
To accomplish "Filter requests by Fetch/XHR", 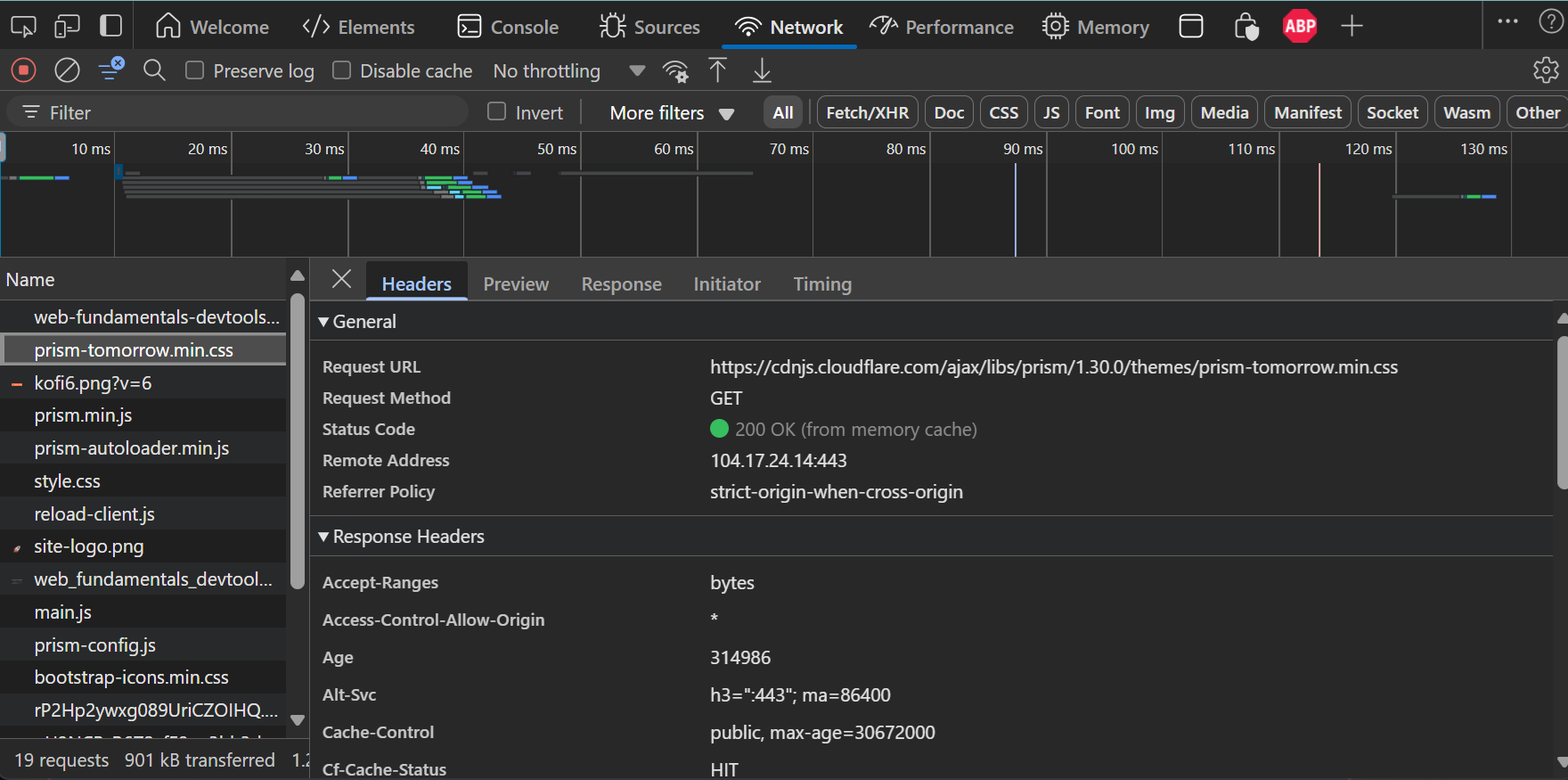I will point(868,112).
